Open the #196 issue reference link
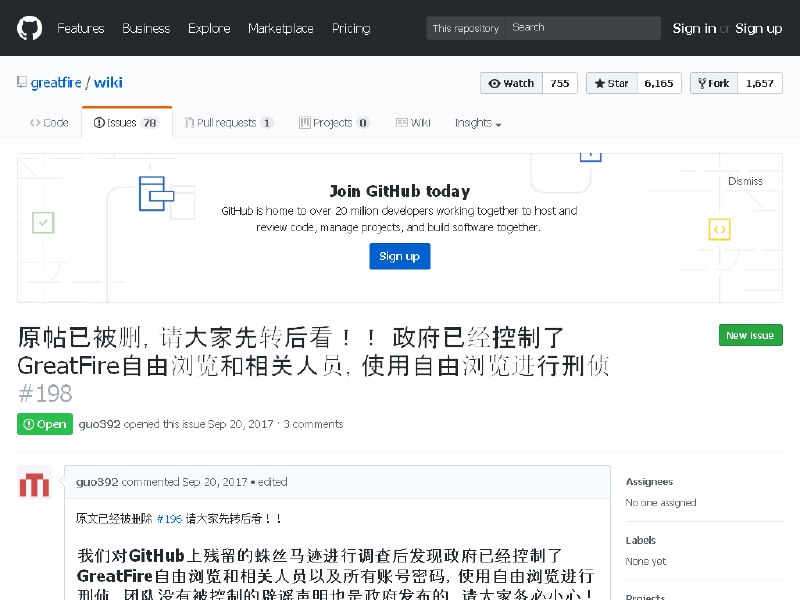Screen dimensions: 800x600 pyautogui.click(x=169, y=519)
